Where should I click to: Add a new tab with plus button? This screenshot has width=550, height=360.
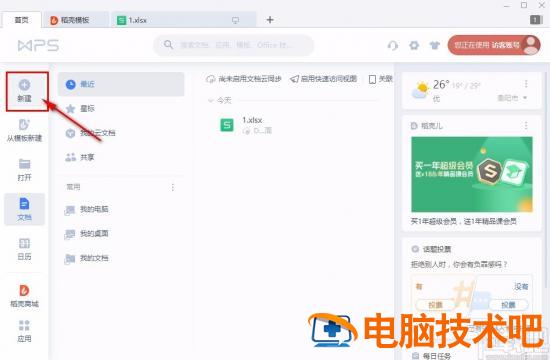(x=270, y=20)
